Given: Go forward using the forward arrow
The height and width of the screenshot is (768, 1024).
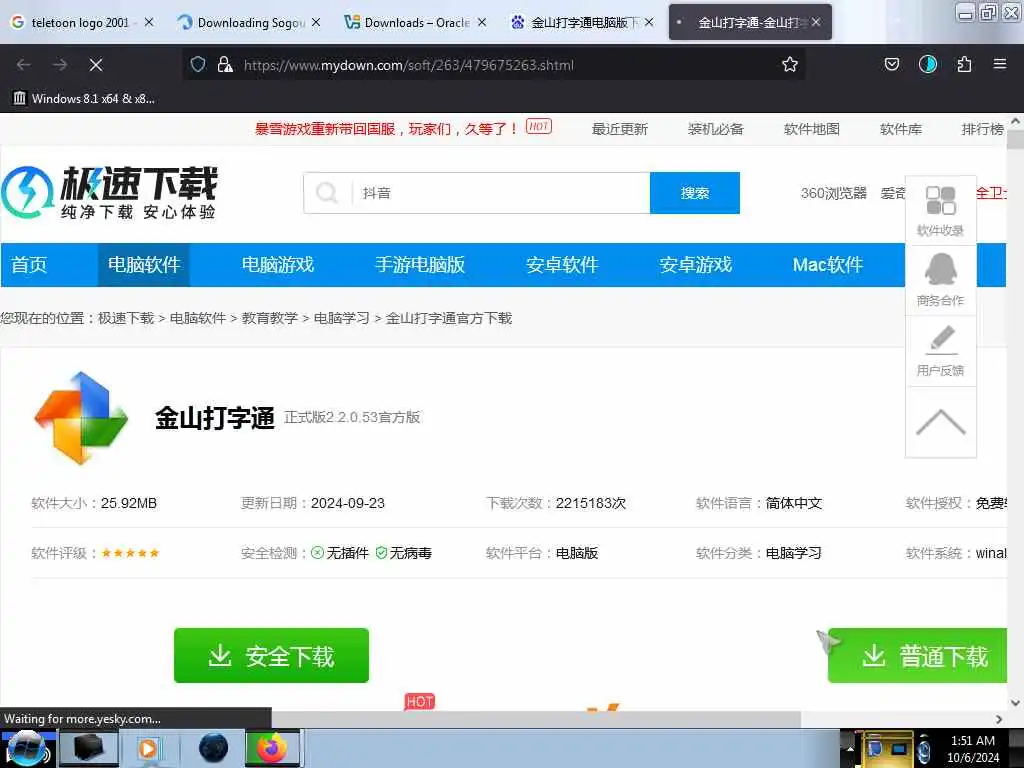Looking at the screenshot, I should (60, 65).
